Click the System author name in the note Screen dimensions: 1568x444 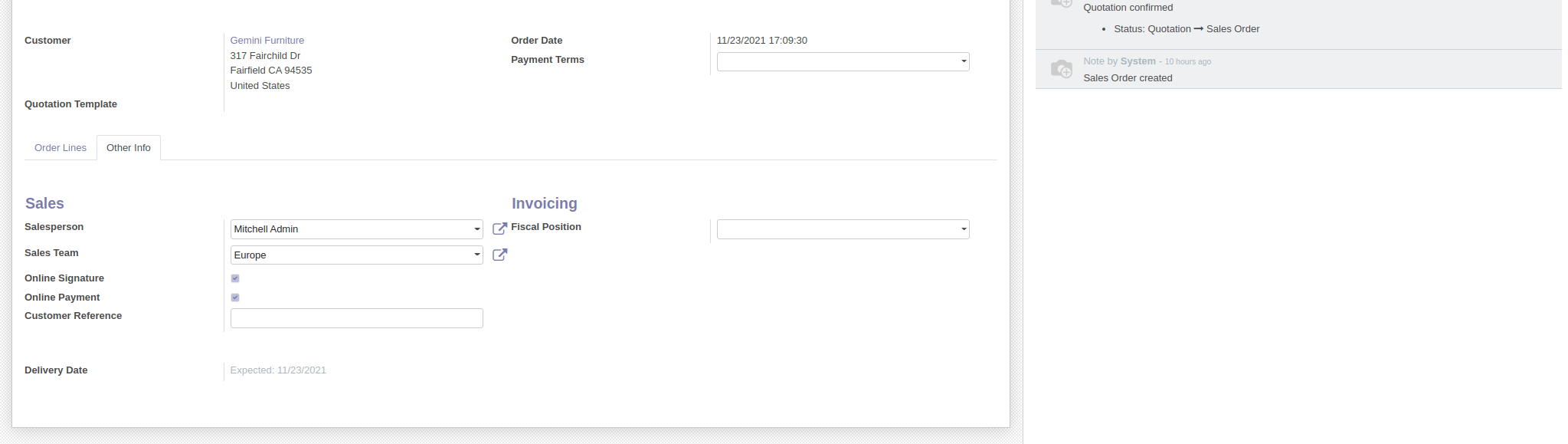tap(1138, 61)
